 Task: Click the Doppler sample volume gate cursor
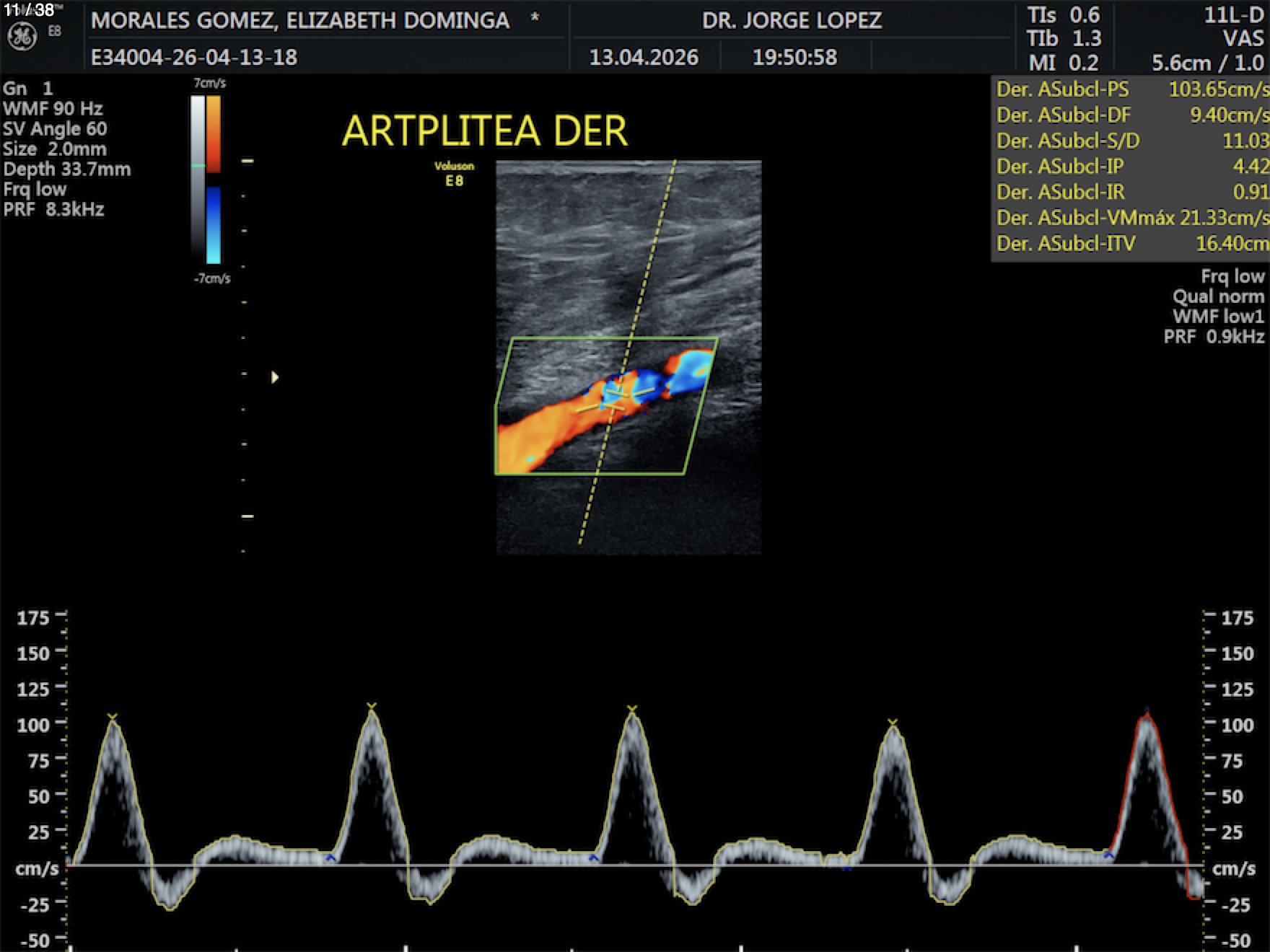pos(615,396)
